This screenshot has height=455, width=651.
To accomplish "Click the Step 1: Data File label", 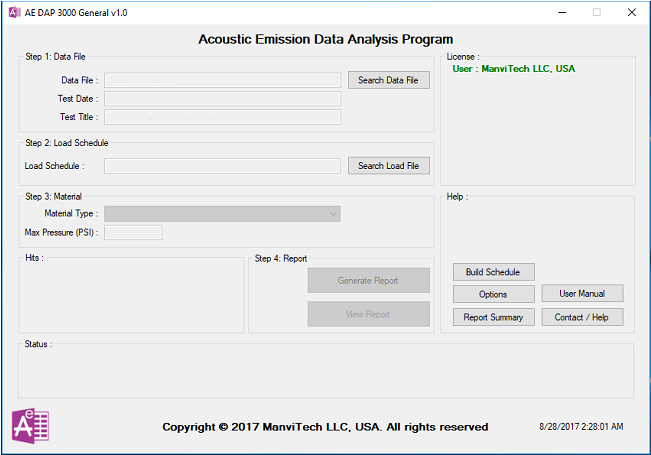I will [55, 57].
